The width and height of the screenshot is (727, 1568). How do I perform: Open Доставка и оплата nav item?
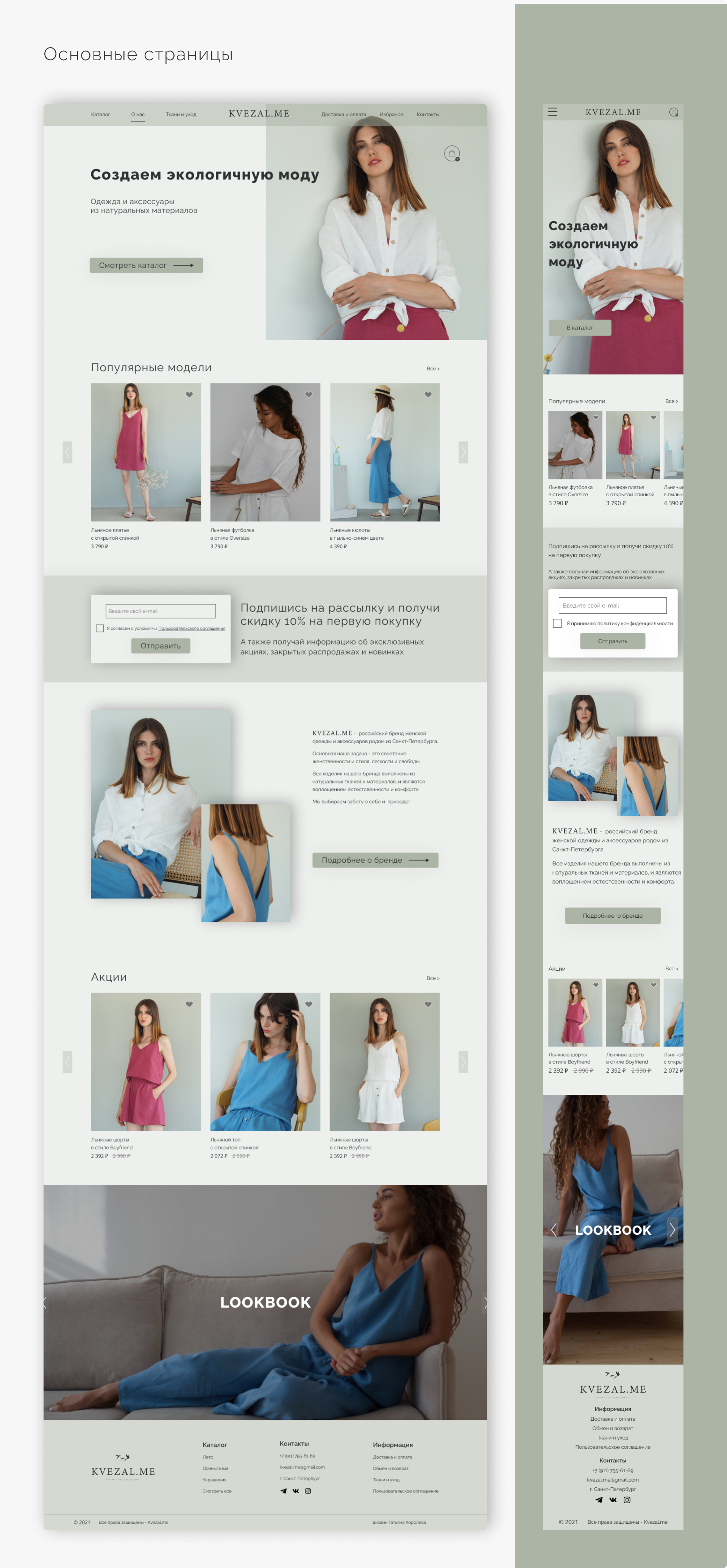(x=344, y=114)
